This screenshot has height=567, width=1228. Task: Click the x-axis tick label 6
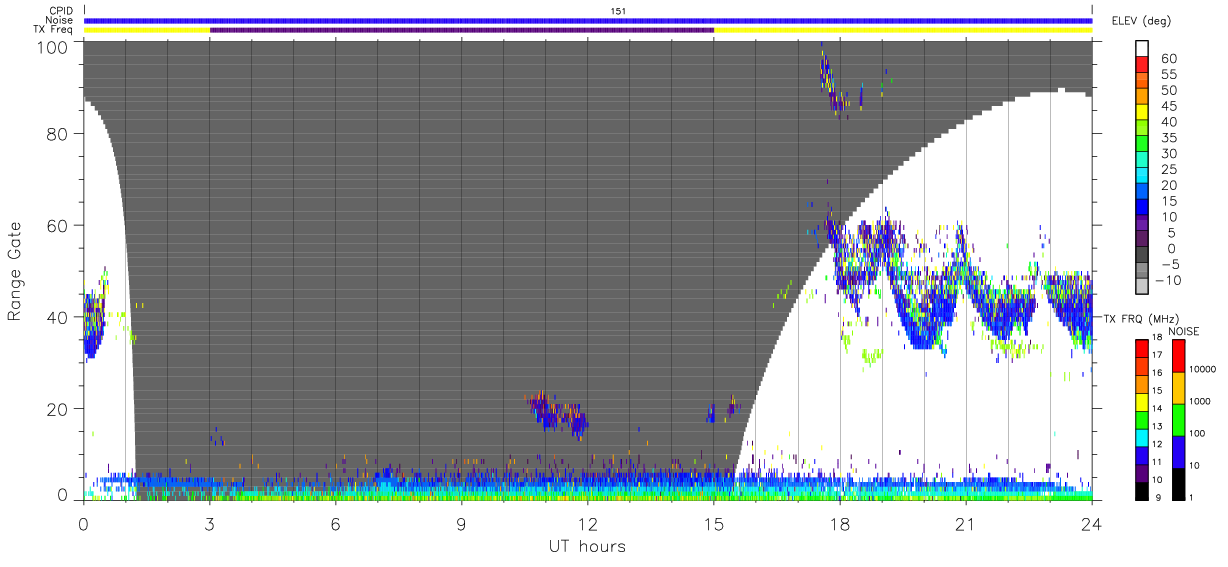tap(336, 524)
